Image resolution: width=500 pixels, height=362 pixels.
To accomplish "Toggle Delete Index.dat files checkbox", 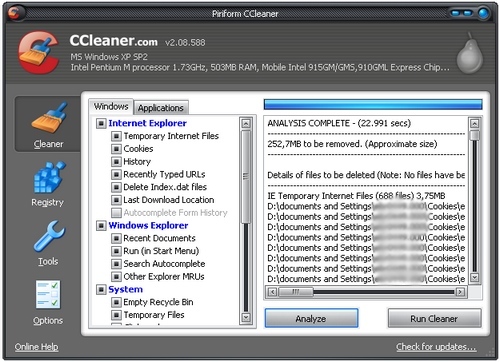I will click(x=116, y=187).
